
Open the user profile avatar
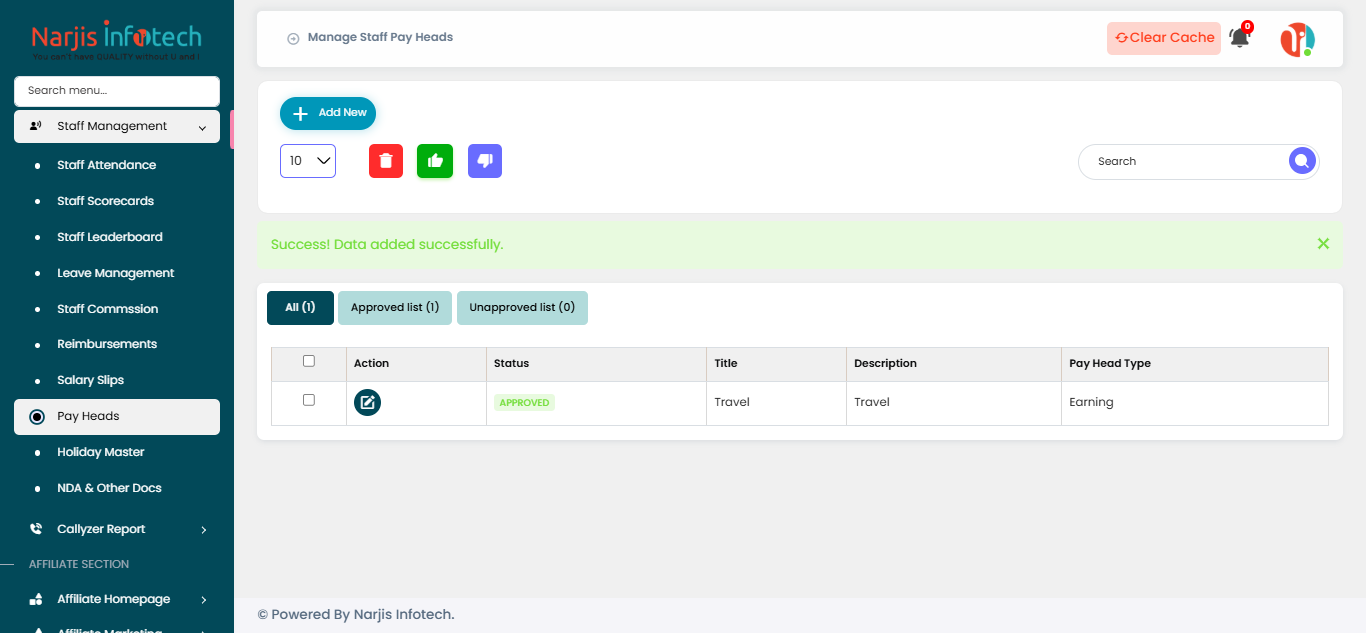(1297, 39)
